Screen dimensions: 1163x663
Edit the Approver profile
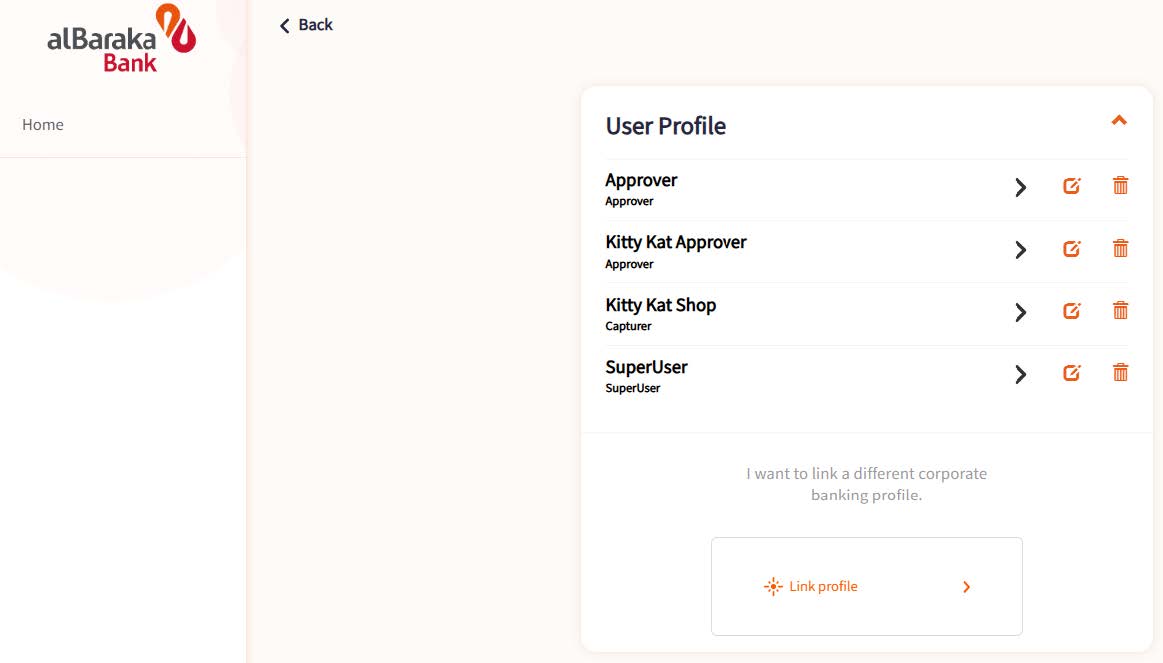click(1072, 185)
